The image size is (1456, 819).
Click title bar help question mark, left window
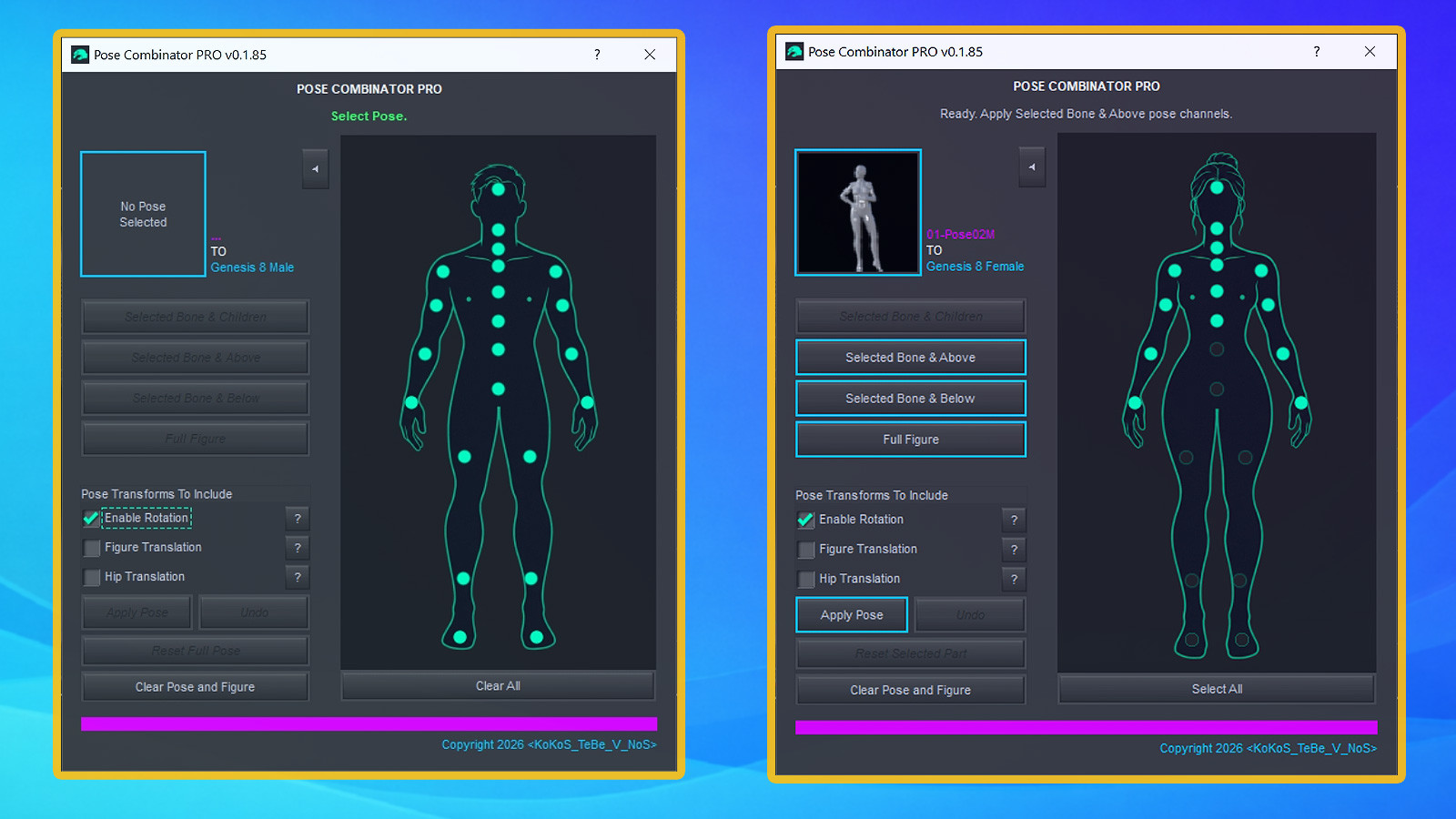pyautogui.click(x=597, y=55)
